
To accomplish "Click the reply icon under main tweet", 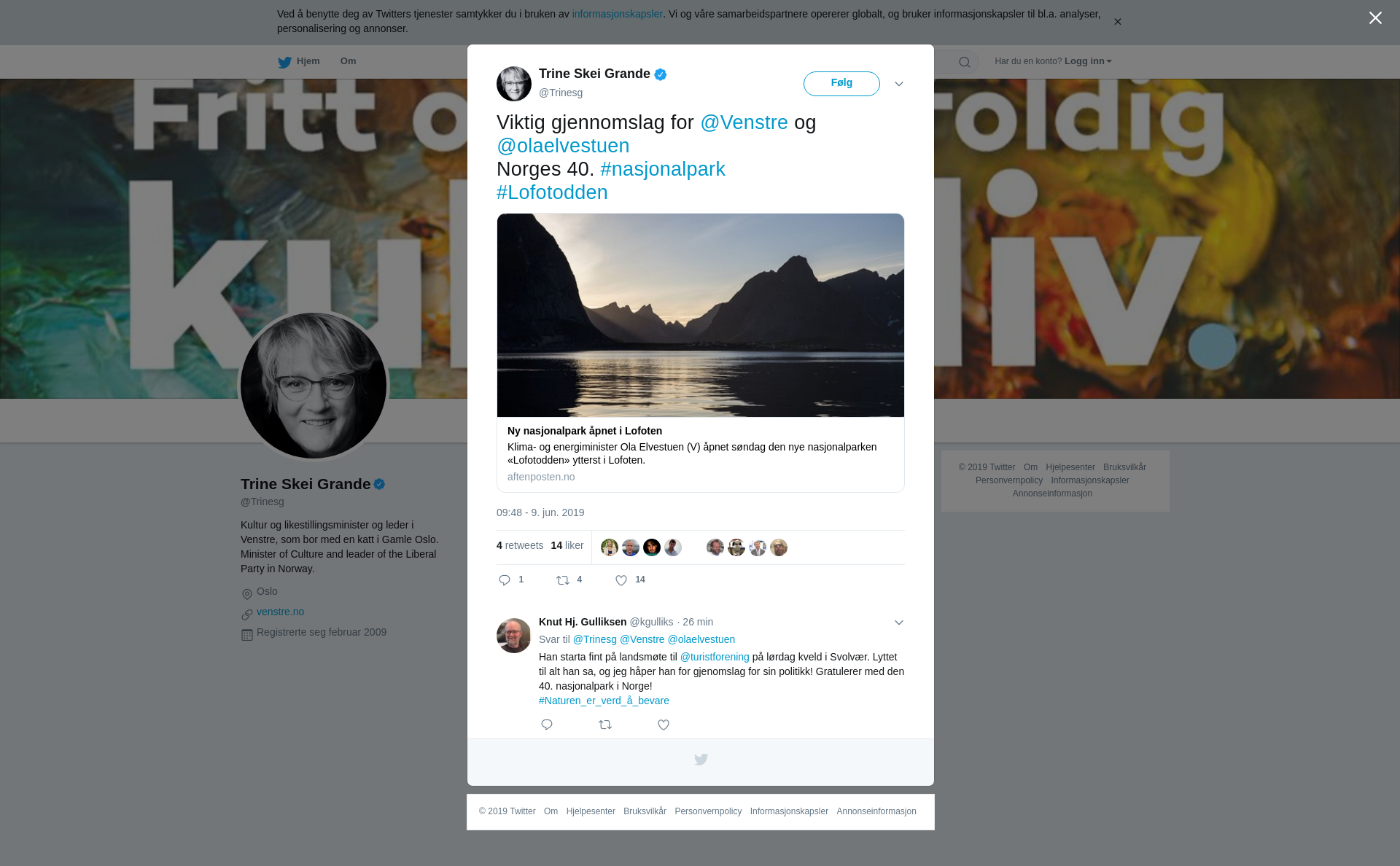I will pyautogui.click(x=505, y=580).
